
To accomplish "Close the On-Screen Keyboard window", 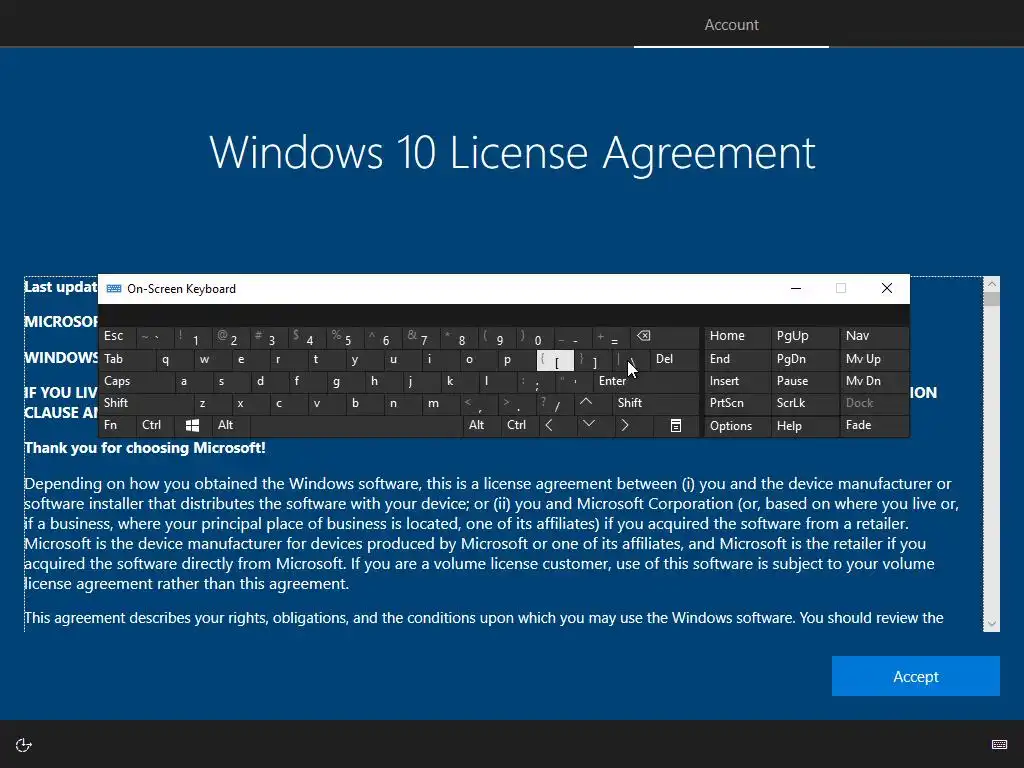I will (x=886, y=289).
